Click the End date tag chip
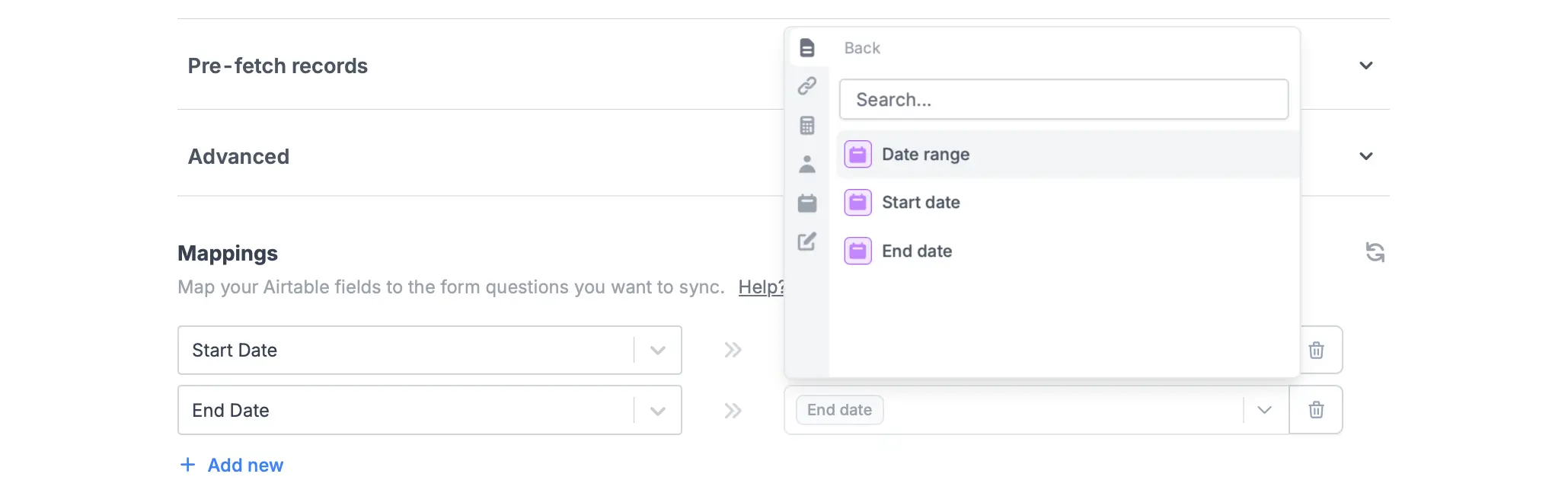 click(x=839, y=410)
